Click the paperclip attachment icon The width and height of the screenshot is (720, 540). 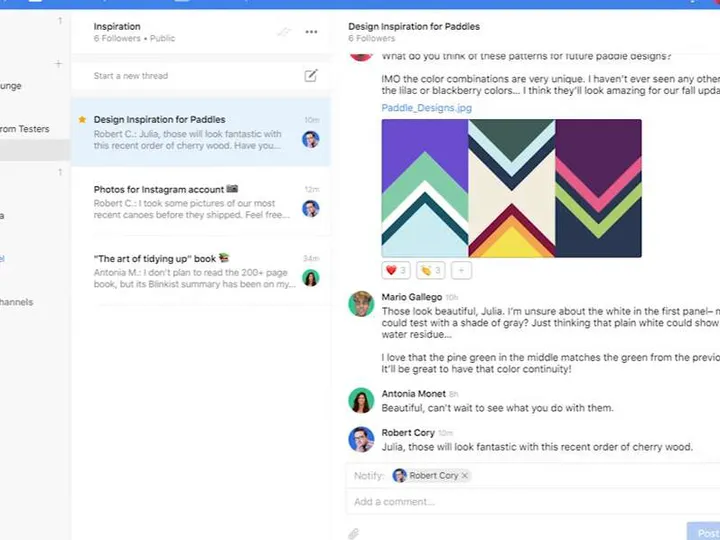click(x=353, y=534)
